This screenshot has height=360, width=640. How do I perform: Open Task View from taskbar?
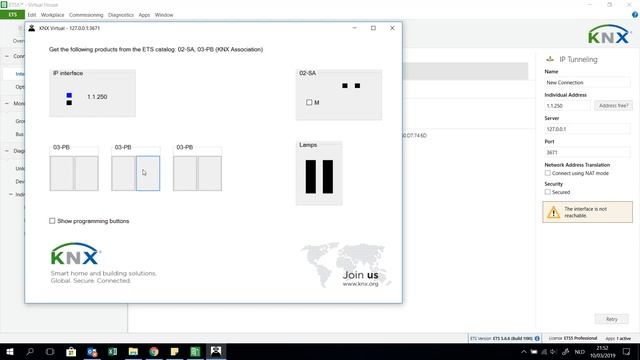[x=50, y=351]
